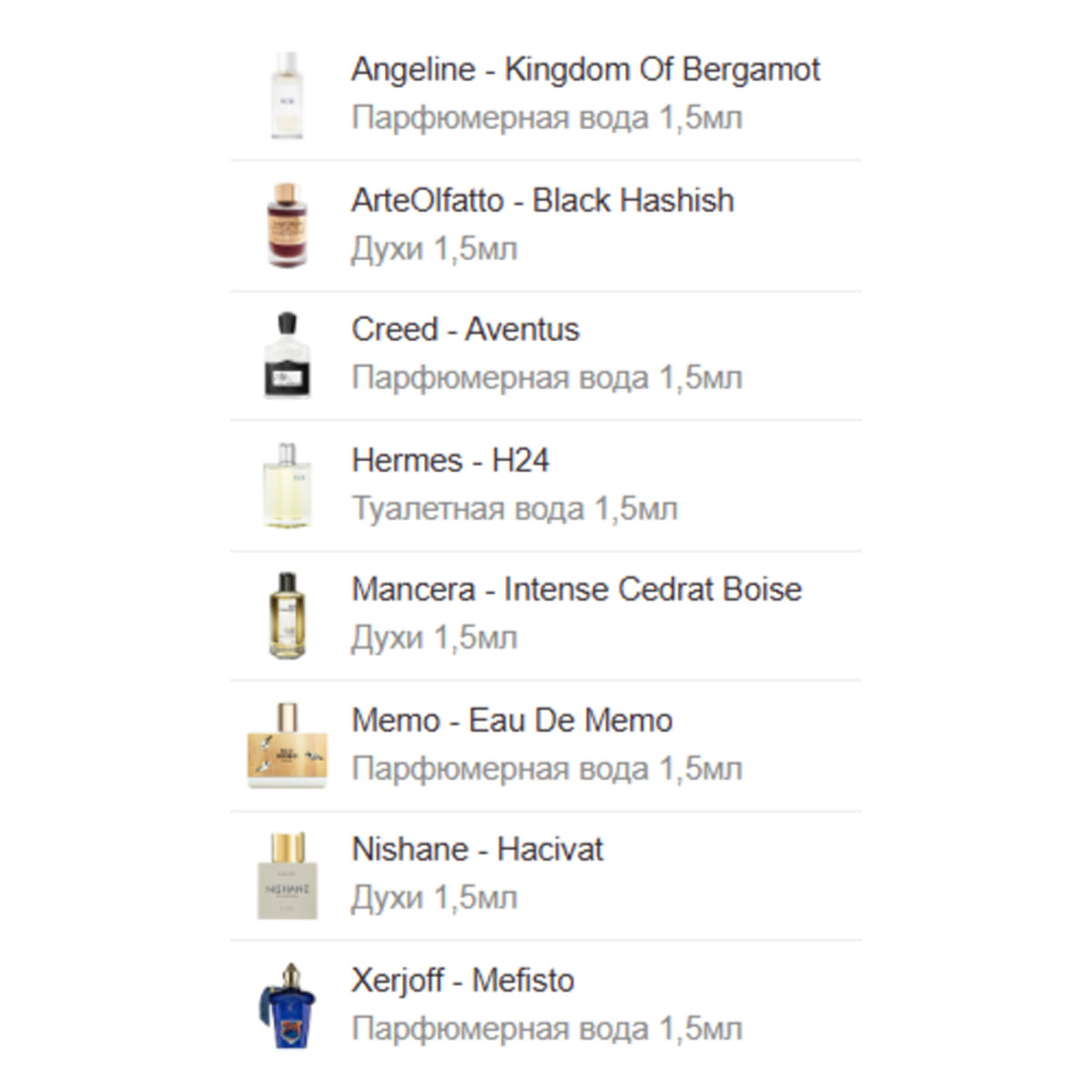This screenshot has width=1092, height=1092.
Task: Click the Nishane Hacivat bottle thumbnail
Action: (287, 875)
